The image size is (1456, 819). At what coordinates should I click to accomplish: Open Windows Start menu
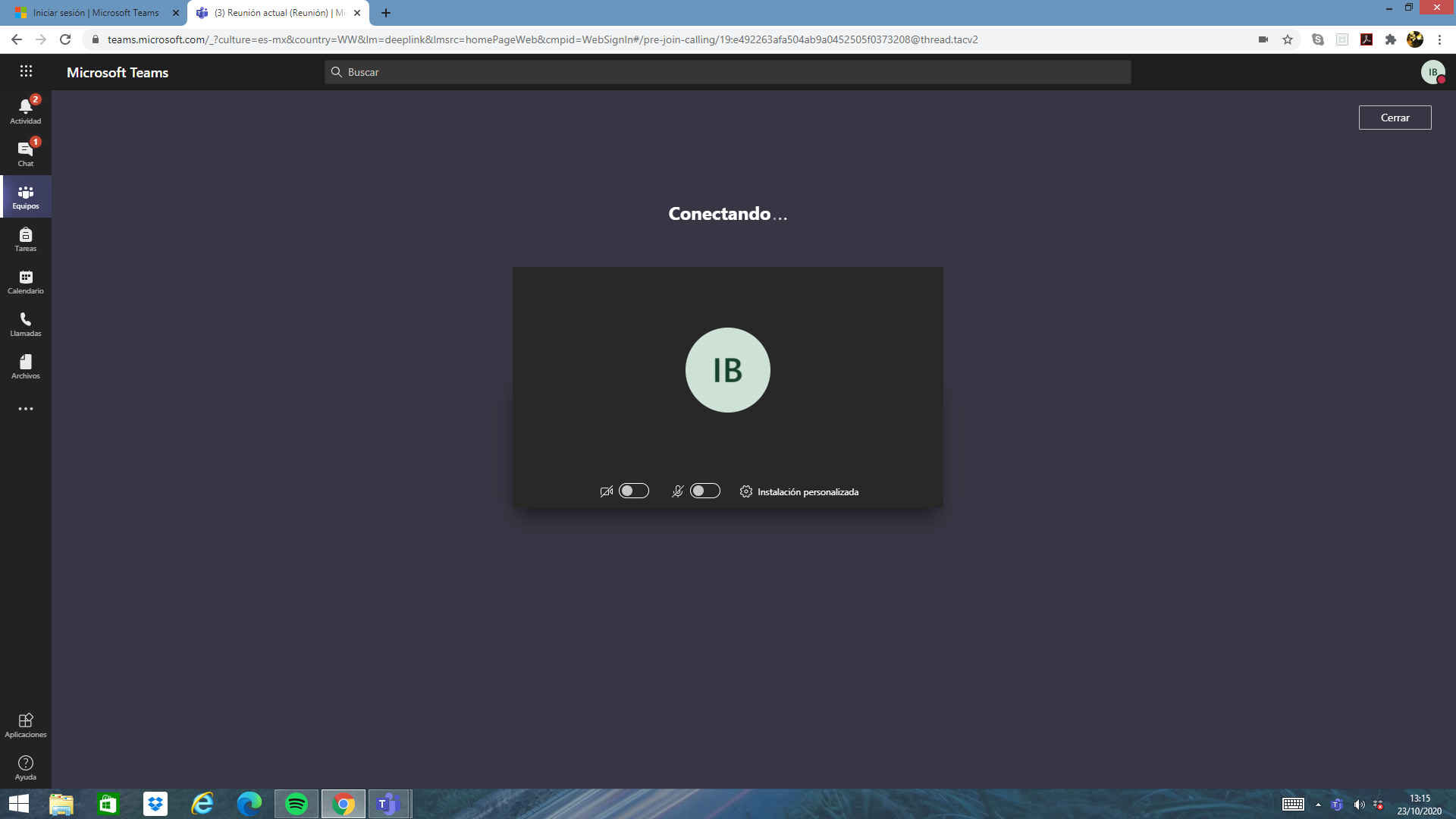(x=19, y=804)
